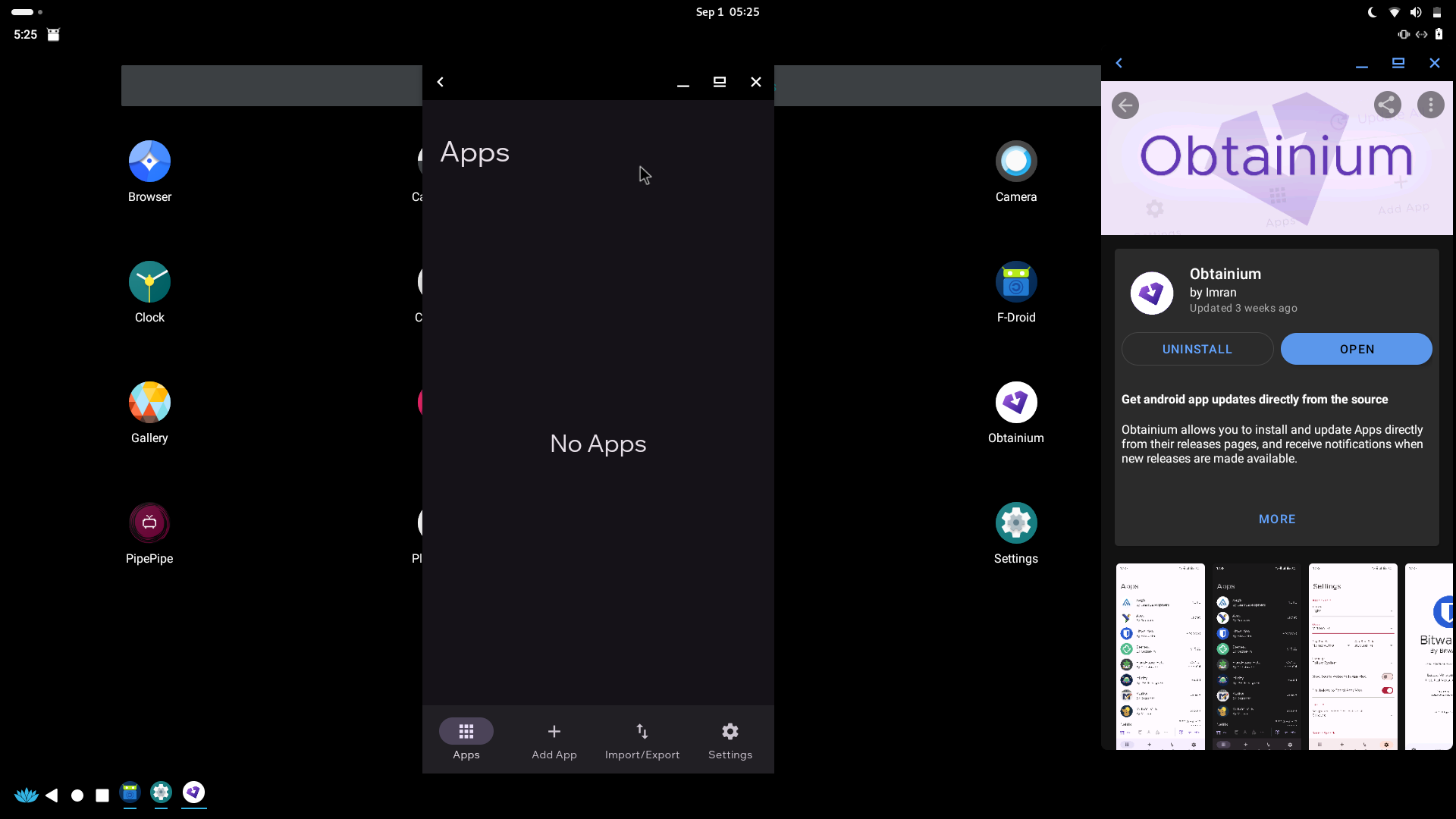Switch to Obtainium from the taskbar
This screenshot has width=1456, height=819.
(x=194, y=792)
